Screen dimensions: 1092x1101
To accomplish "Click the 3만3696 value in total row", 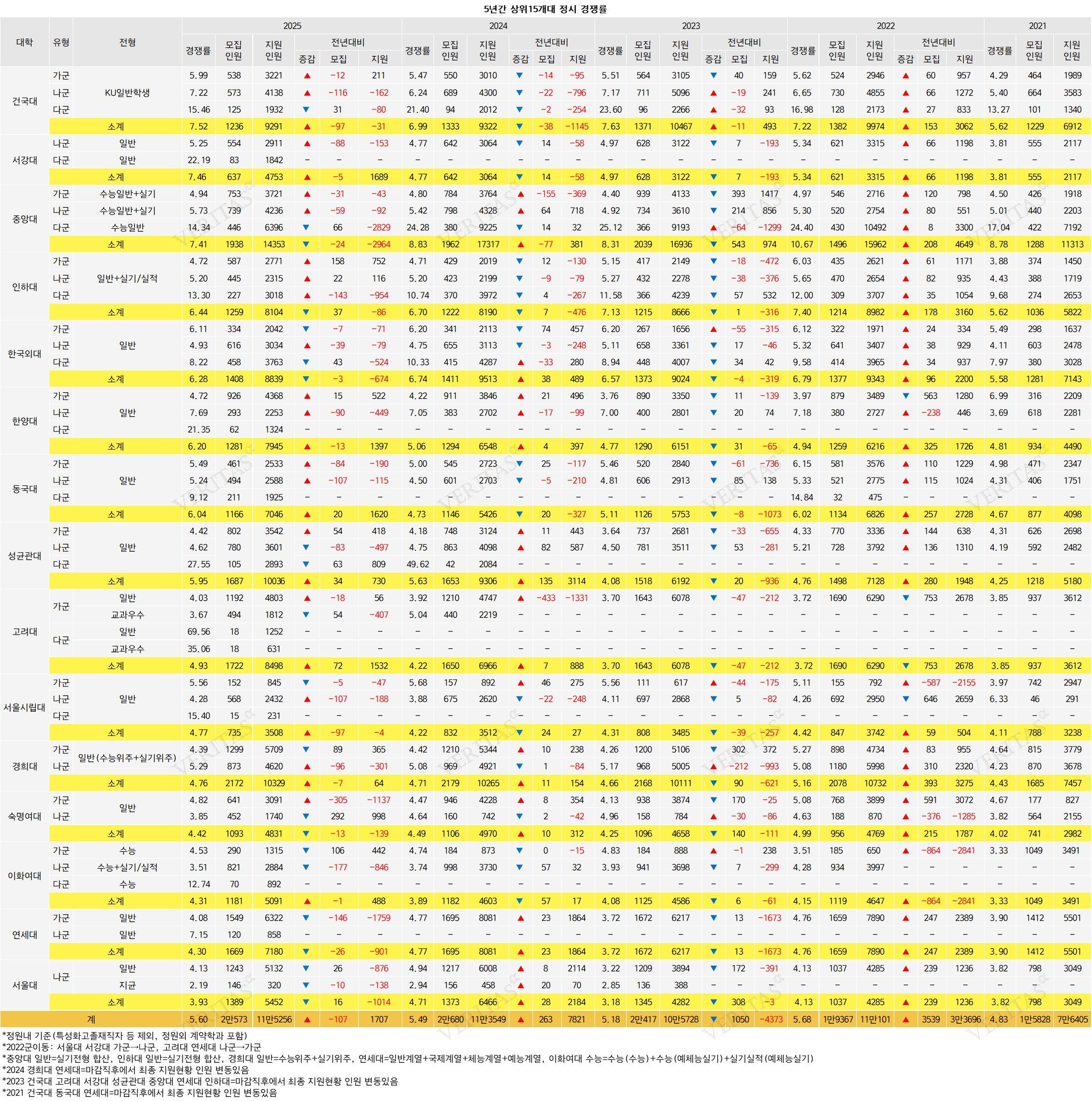I will coord(964,1019).
